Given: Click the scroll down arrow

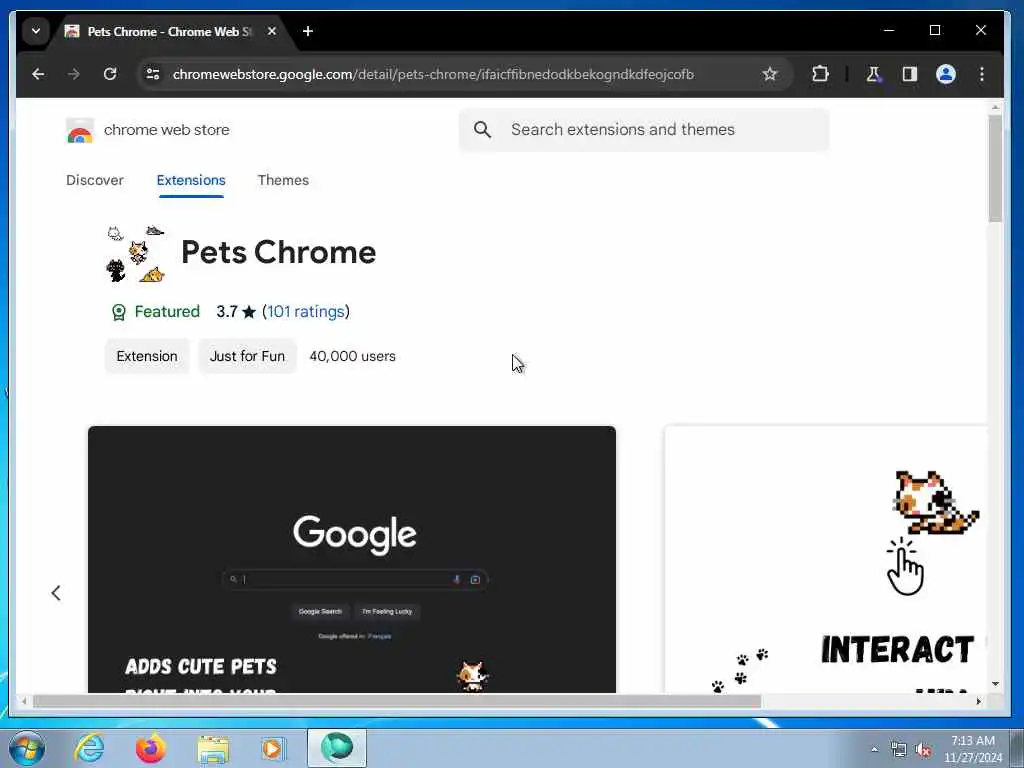Looking at the screenshot, I should tap(995, 684).
